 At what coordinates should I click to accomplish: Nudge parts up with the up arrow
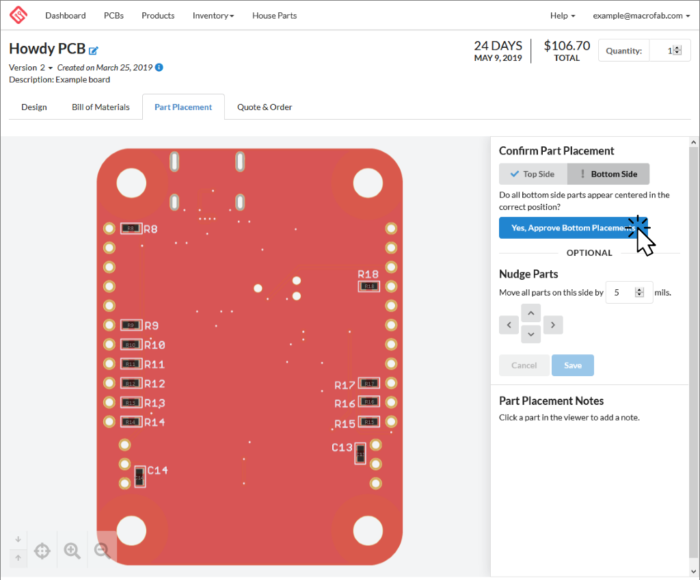[532, 313]
